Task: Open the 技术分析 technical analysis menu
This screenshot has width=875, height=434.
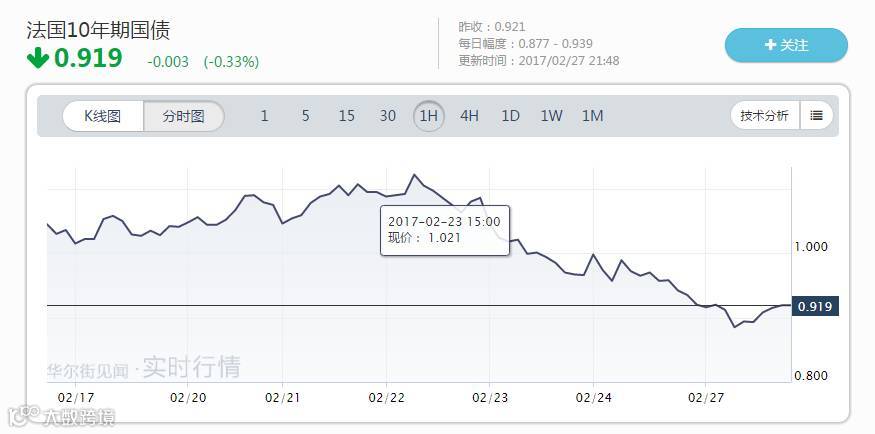Action: (x=764, y=116)
